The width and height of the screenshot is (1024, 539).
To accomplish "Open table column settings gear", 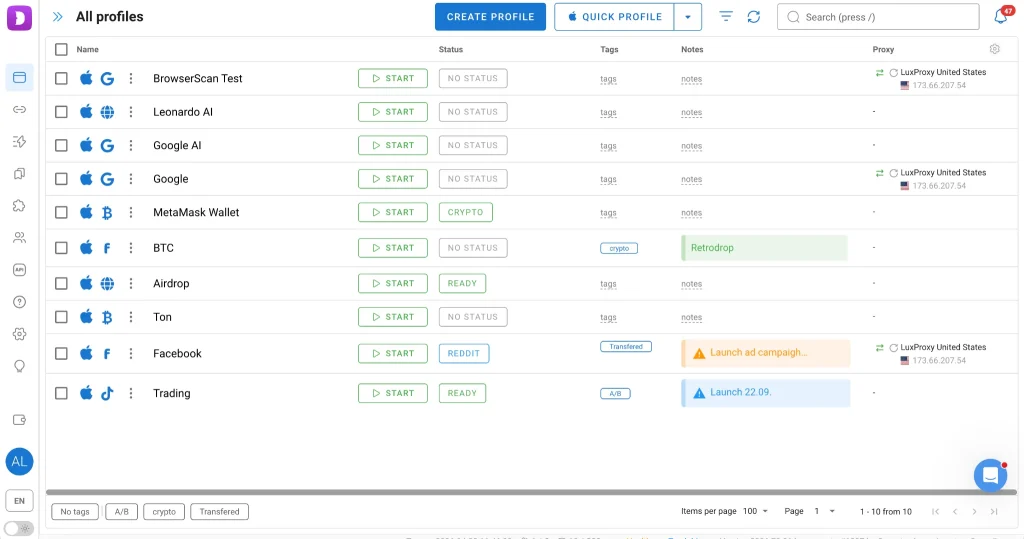I will (994, 49).
